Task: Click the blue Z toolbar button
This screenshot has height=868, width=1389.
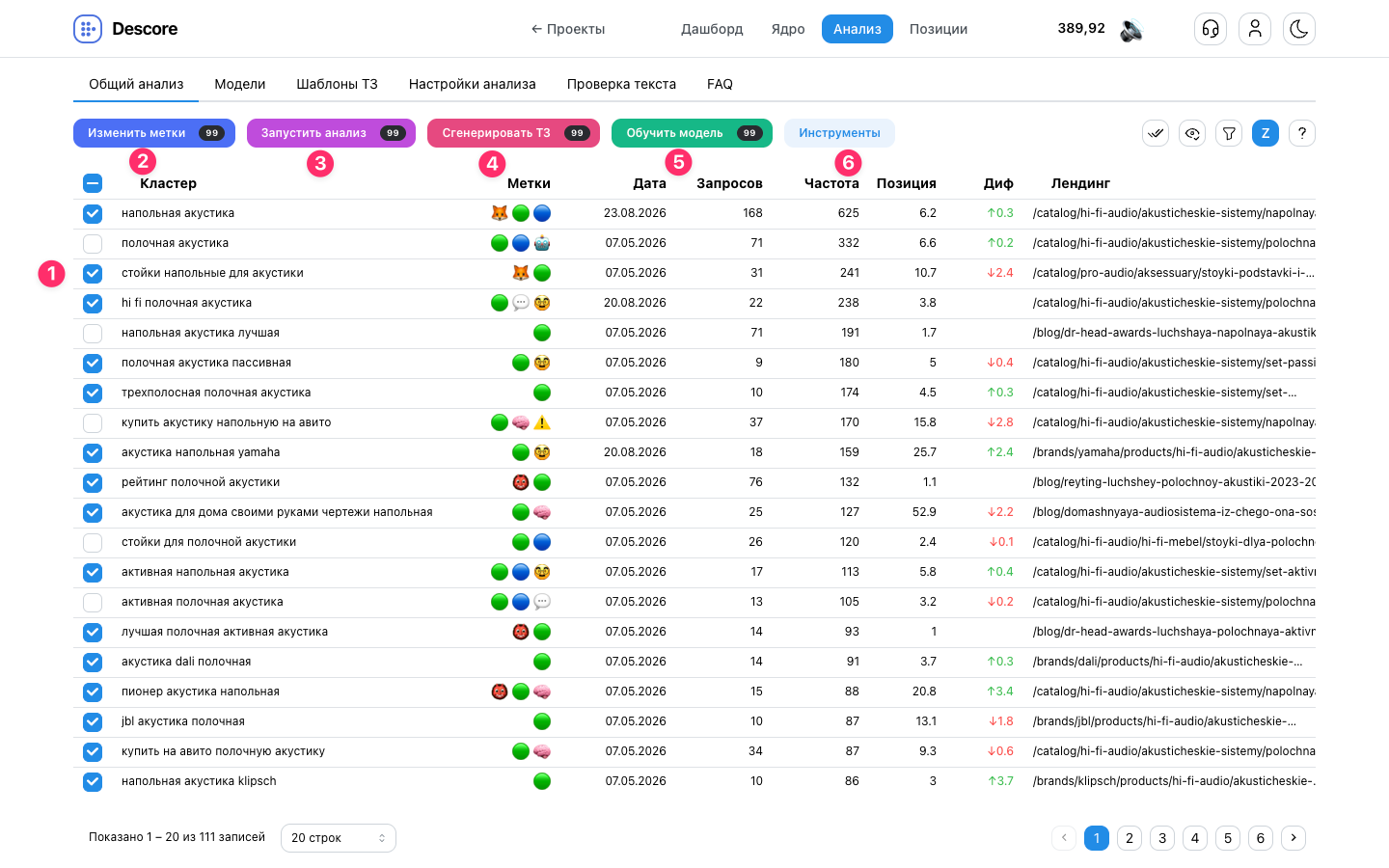Action: [1266, 133]
